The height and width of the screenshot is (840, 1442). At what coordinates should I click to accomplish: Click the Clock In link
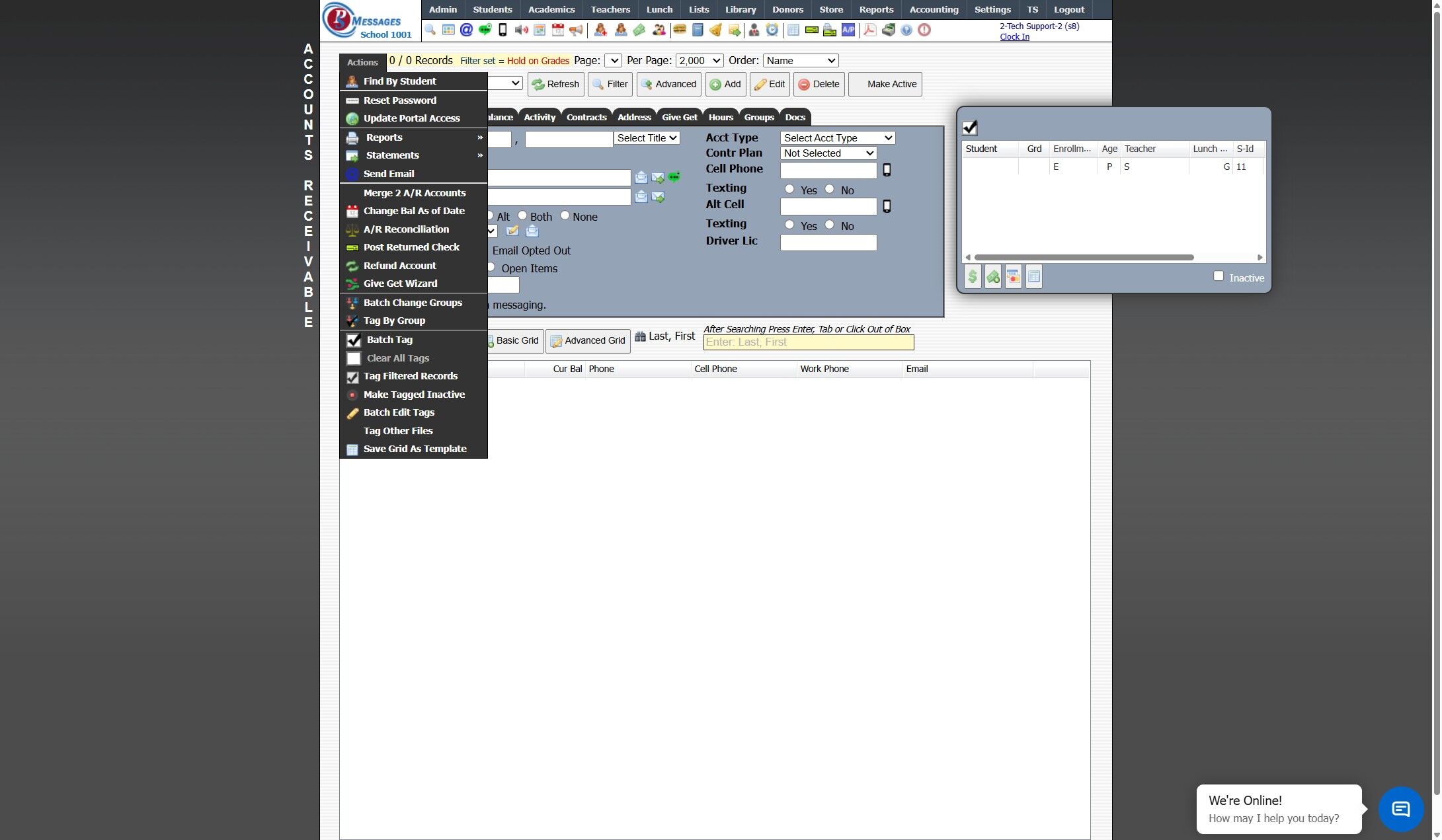(x=1014, y=37)
